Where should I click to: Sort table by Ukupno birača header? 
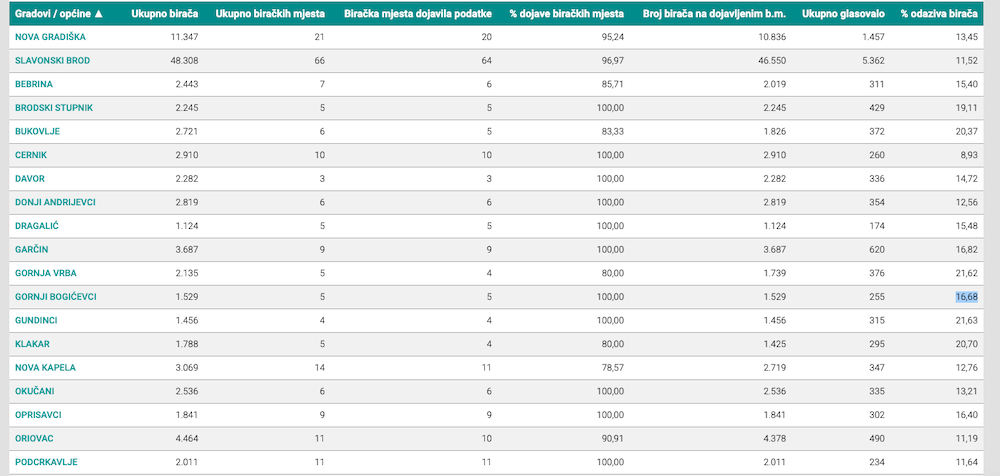click(x=165, y=13)
